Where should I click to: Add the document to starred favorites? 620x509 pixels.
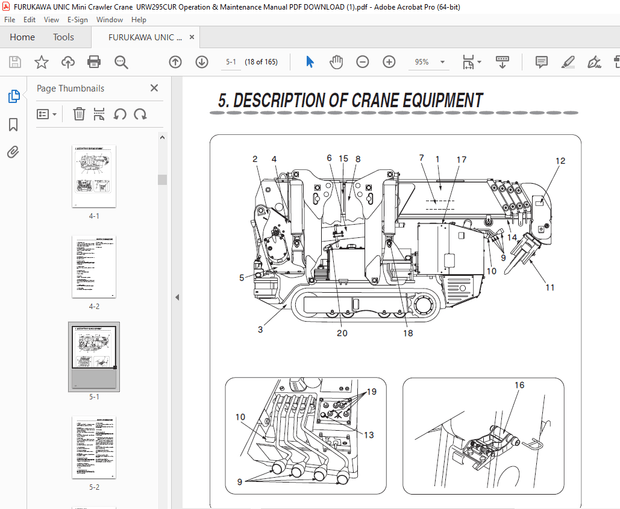pyautogui.click(x=42, y=62)
